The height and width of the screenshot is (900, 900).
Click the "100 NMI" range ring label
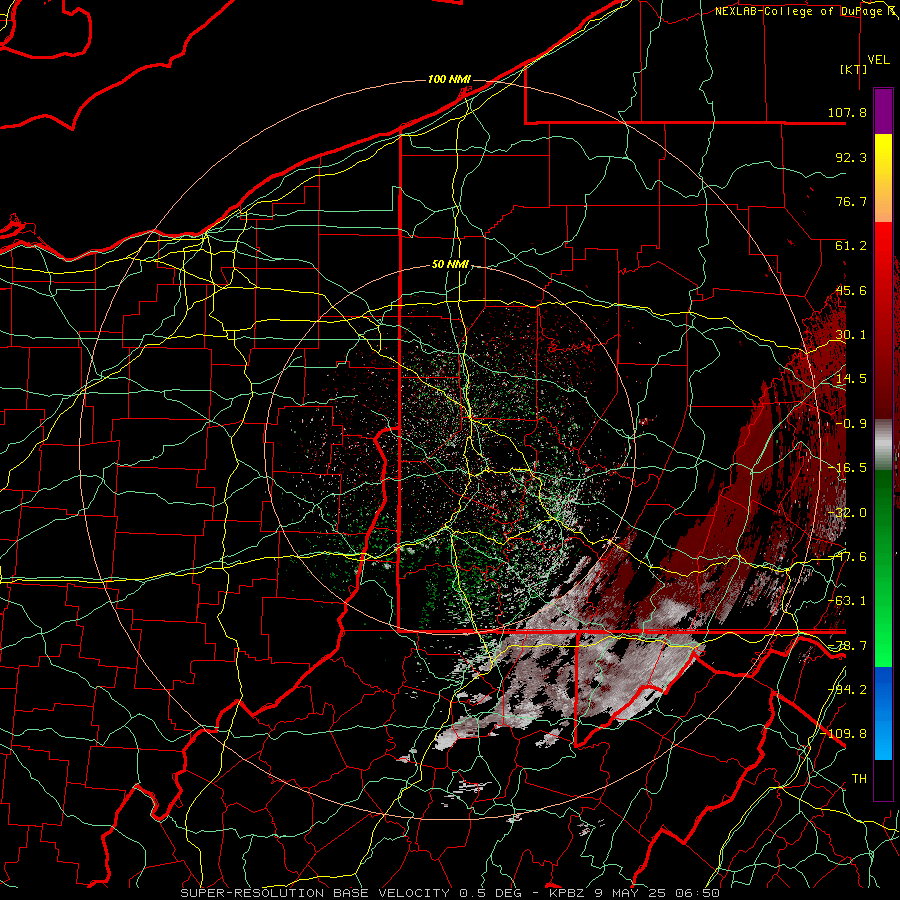tap(449, 79)
